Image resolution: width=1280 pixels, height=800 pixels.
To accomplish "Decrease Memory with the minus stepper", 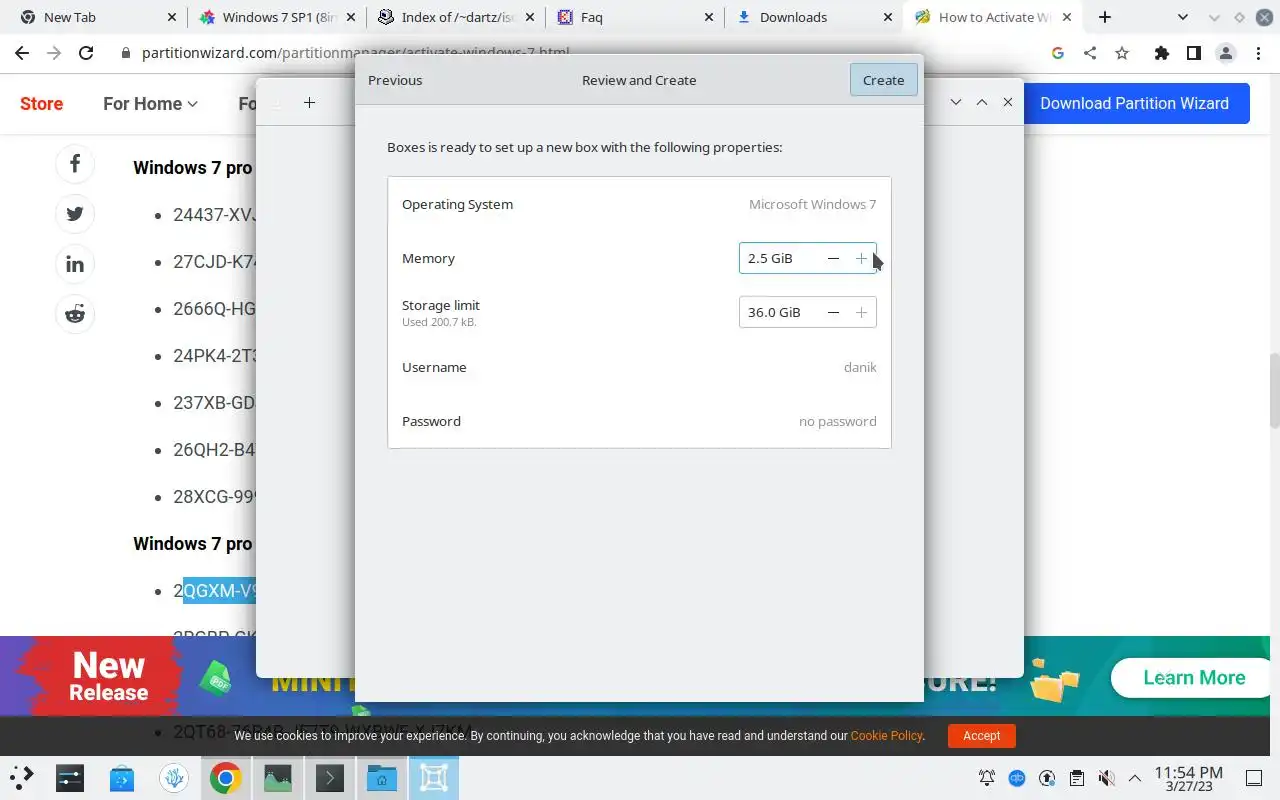I will (833, 258).
